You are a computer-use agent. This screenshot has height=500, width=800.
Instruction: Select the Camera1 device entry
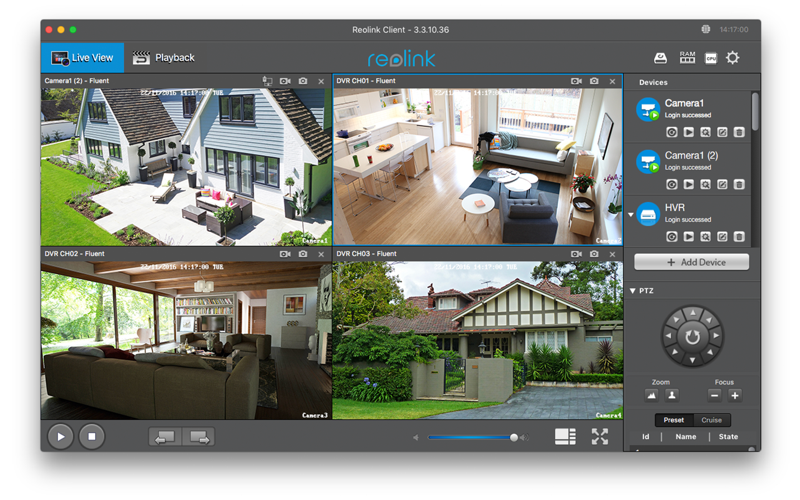pos(688,117)
